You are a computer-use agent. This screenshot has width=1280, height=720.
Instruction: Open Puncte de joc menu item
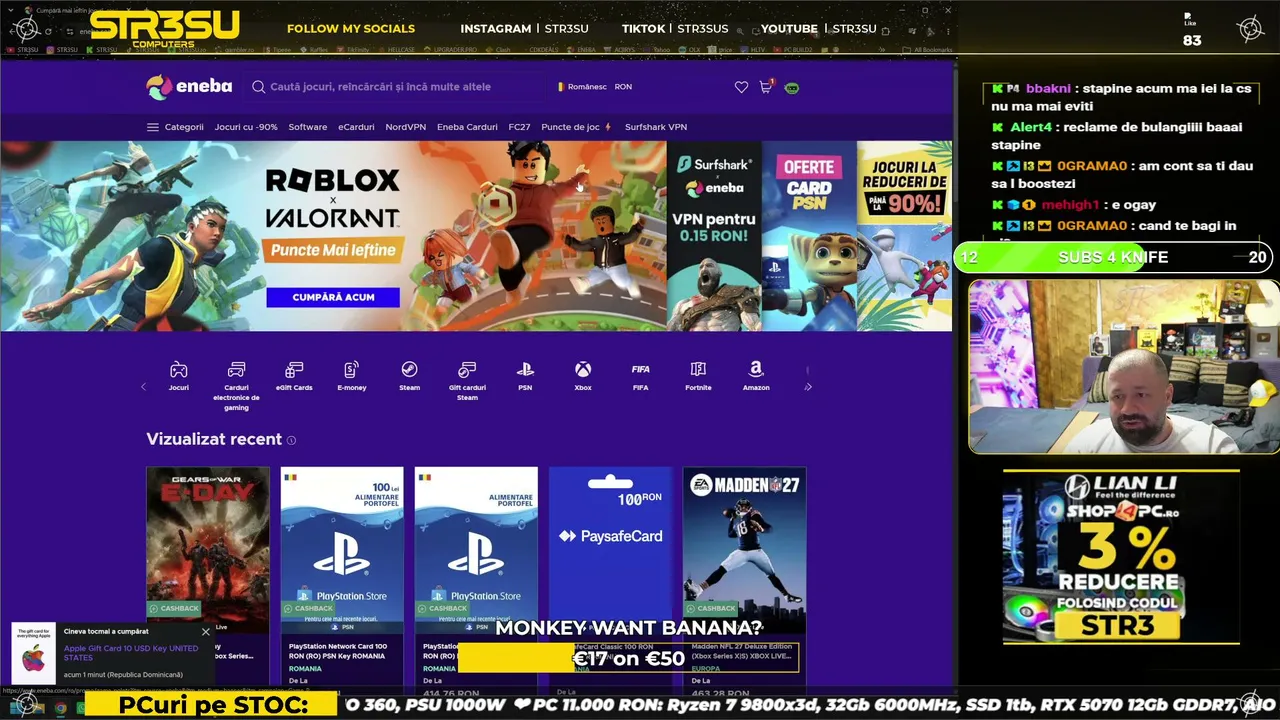point(576,127)
